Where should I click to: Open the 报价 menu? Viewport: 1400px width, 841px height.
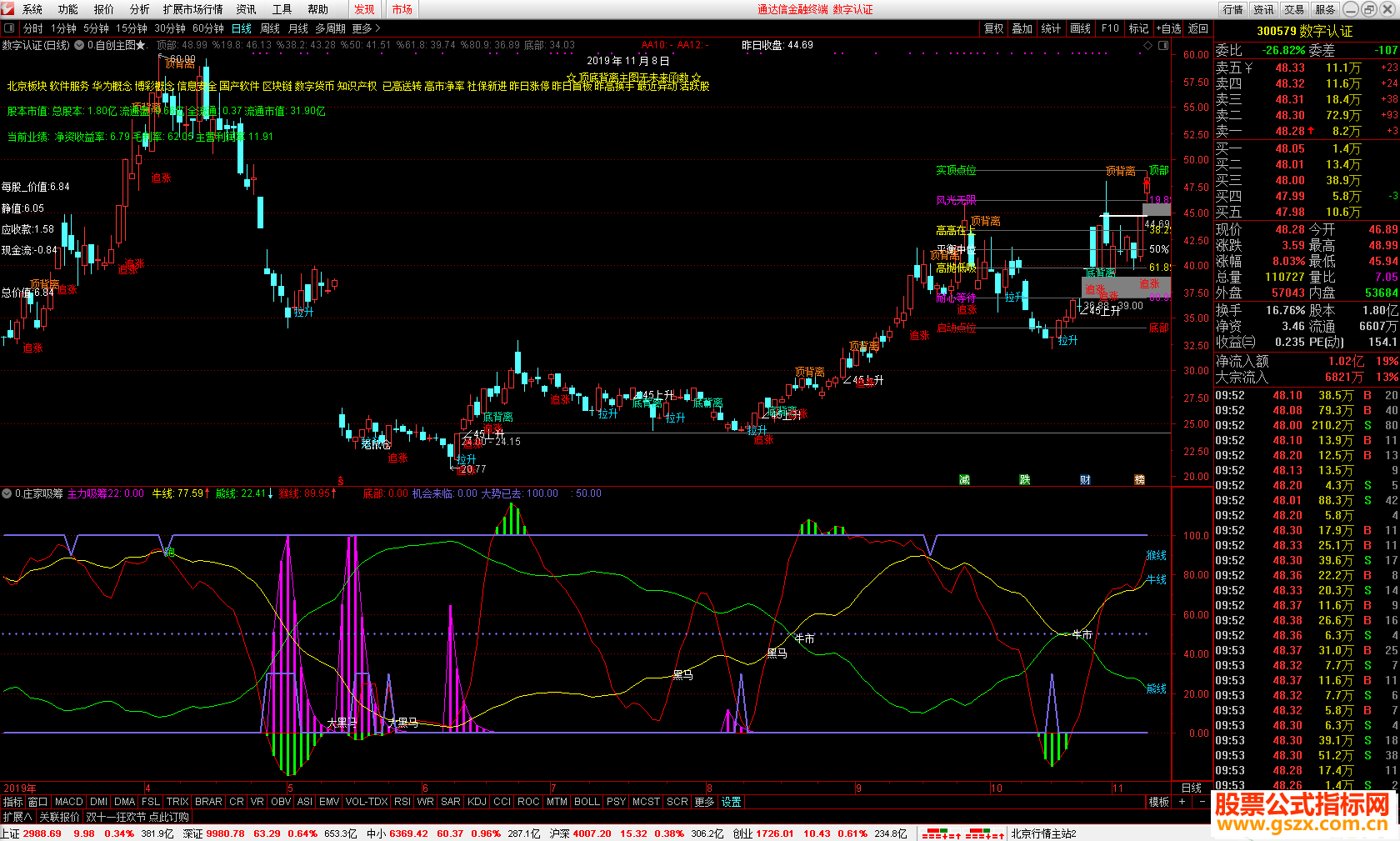pos(104,9)
